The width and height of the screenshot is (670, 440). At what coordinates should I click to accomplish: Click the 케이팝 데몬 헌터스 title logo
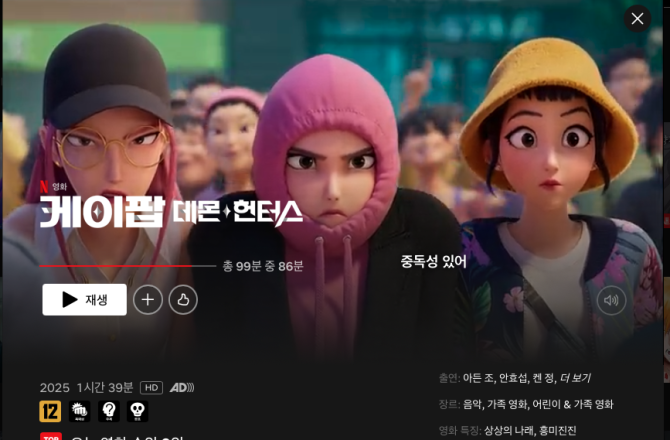(x=171, y=211)
